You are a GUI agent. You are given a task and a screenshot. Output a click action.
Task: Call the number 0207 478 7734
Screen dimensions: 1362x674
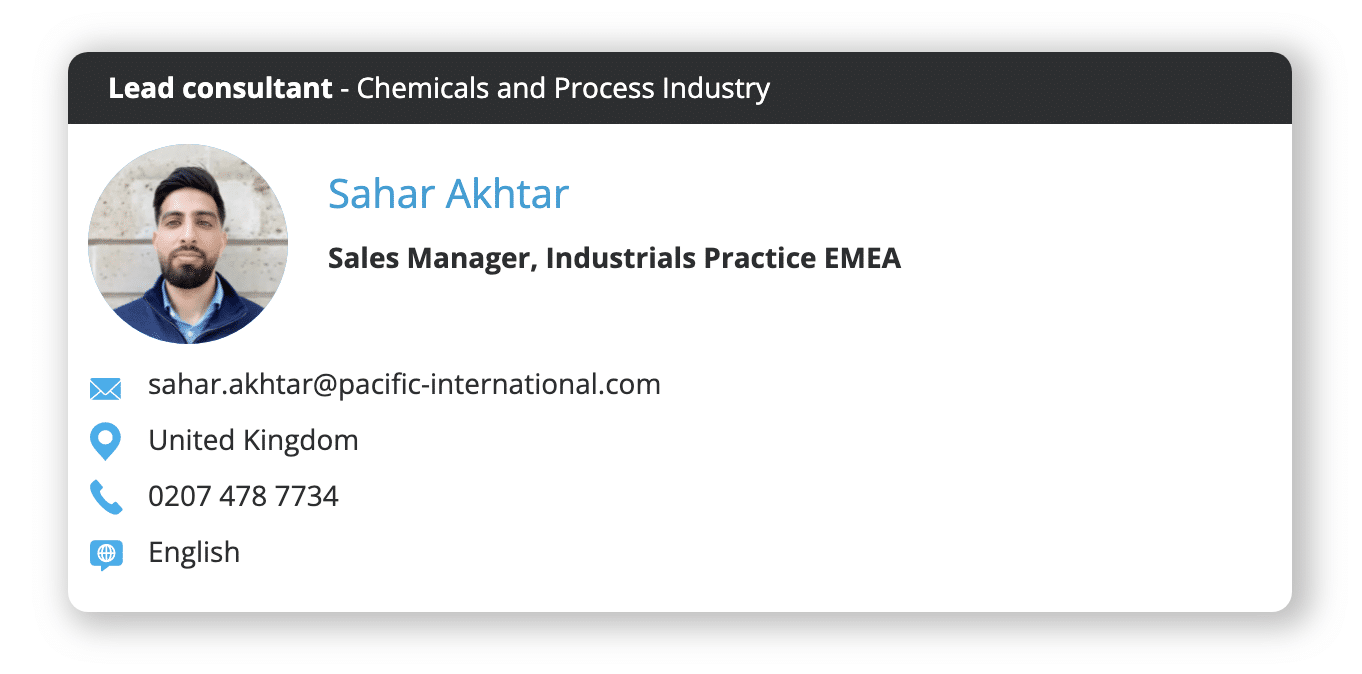click(243, 496)
